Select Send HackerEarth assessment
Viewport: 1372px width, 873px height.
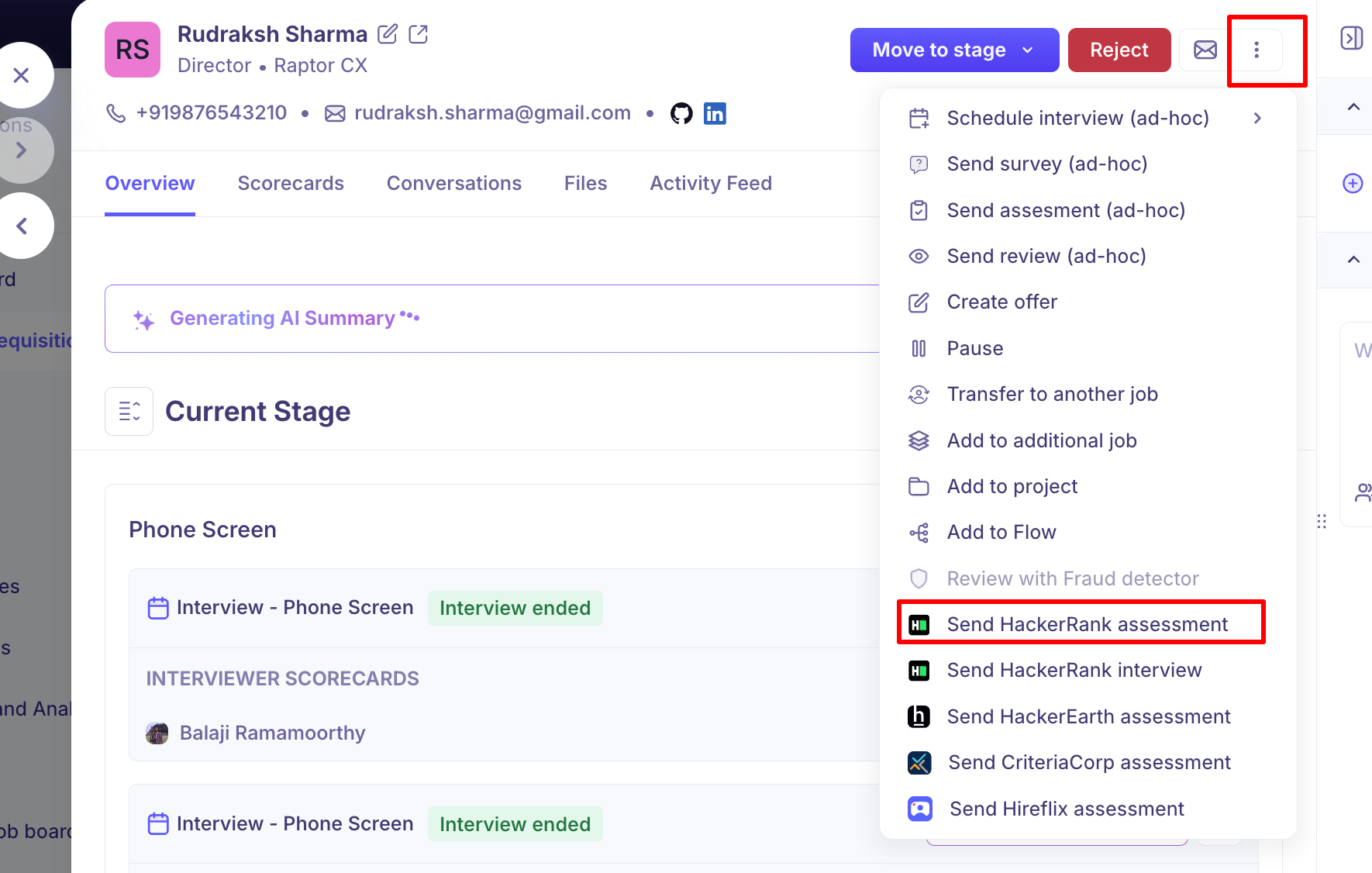pyautogui.click(x=1088, y=716)
